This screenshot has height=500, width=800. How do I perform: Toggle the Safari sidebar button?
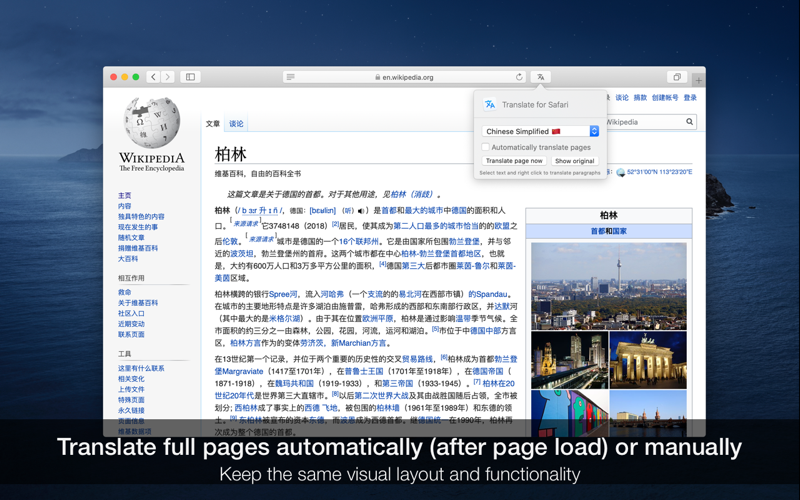(x=190, y=77)
